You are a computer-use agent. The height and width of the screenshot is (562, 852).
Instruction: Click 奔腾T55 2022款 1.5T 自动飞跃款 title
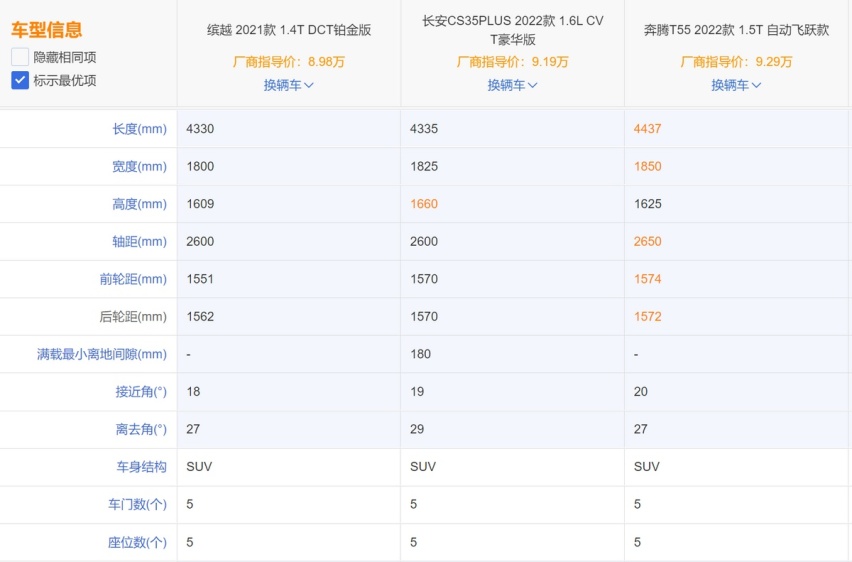coord(736,30)
